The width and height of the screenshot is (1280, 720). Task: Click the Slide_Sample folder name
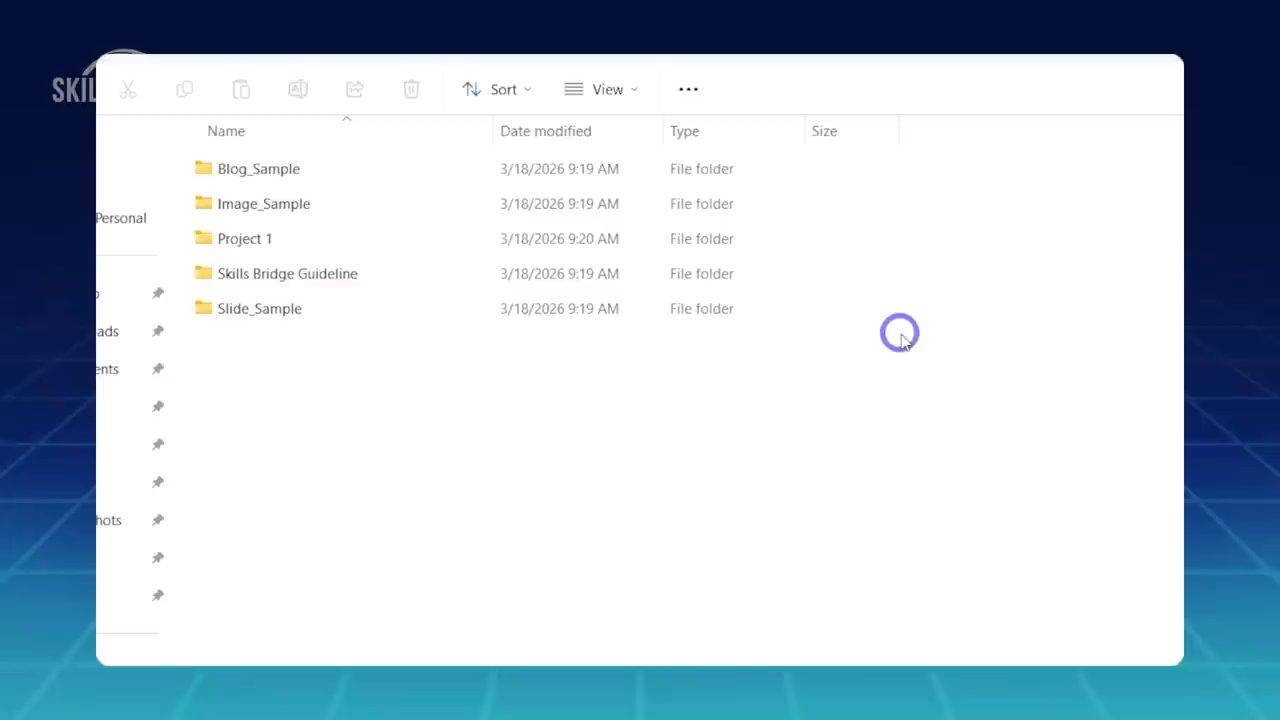(260, 309)
